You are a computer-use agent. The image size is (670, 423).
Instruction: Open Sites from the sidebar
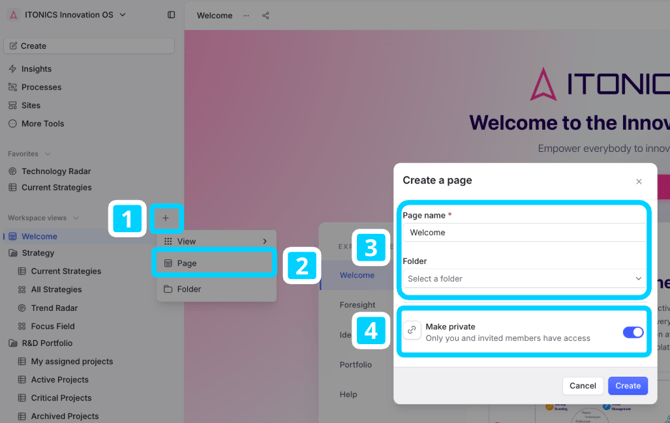pyautogui.click(x=31, y=106)
